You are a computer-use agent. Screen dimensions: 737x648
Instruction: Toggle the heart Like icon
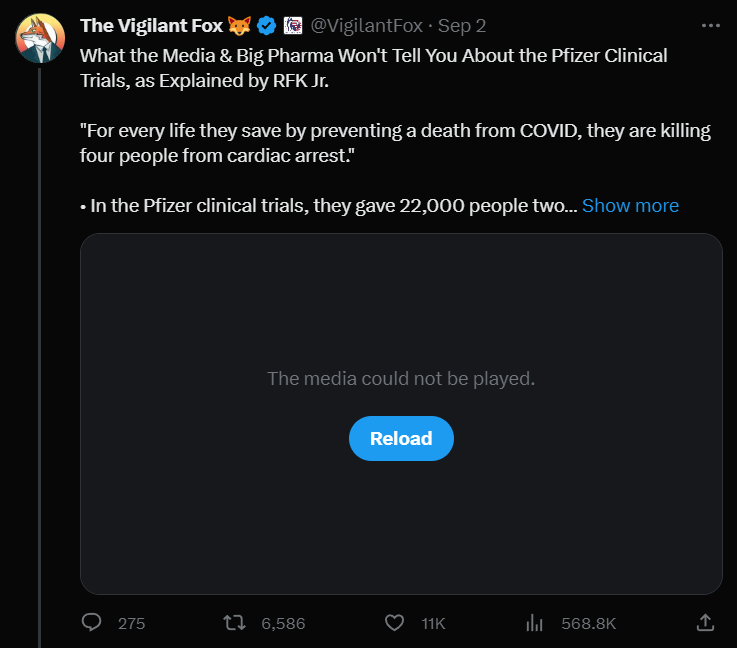pyautogui.click(x=394, y=622)
